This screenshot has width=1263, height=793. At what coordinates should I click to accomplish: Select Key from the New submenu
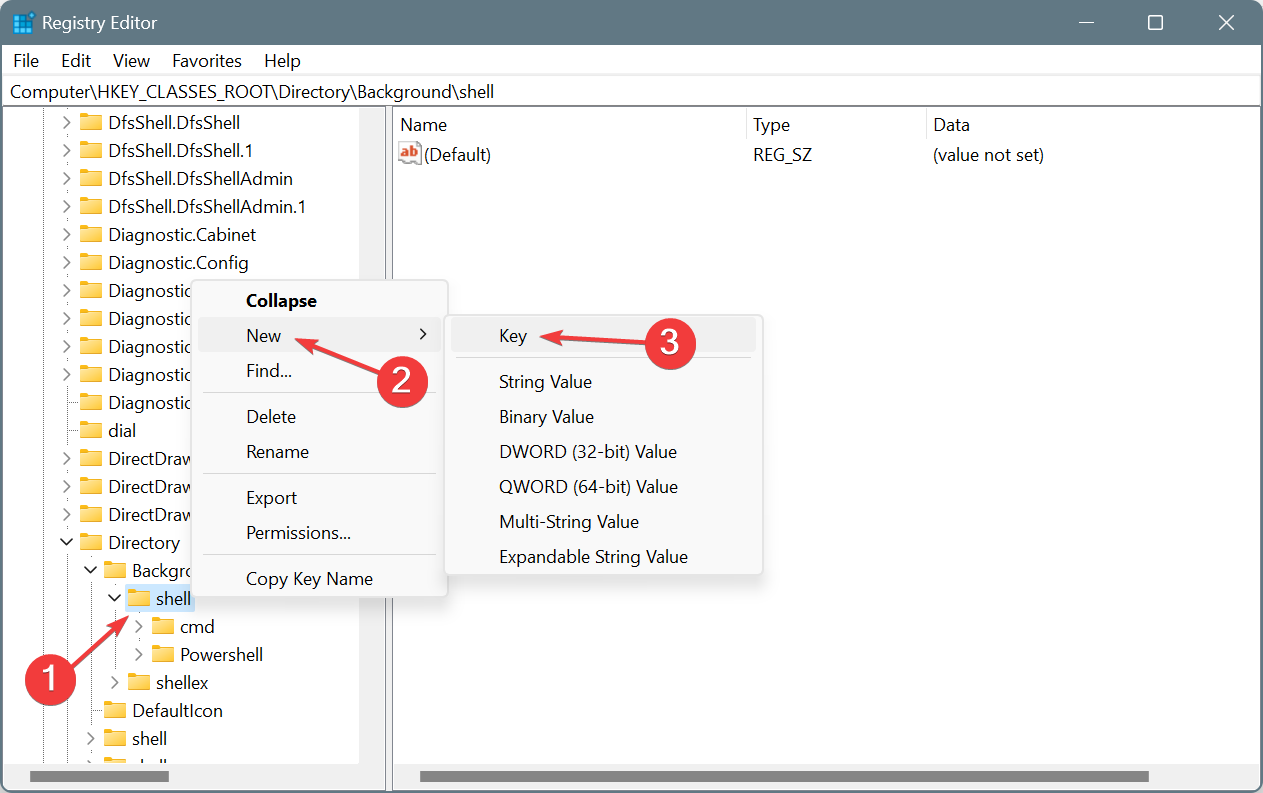tap(513, 336)
